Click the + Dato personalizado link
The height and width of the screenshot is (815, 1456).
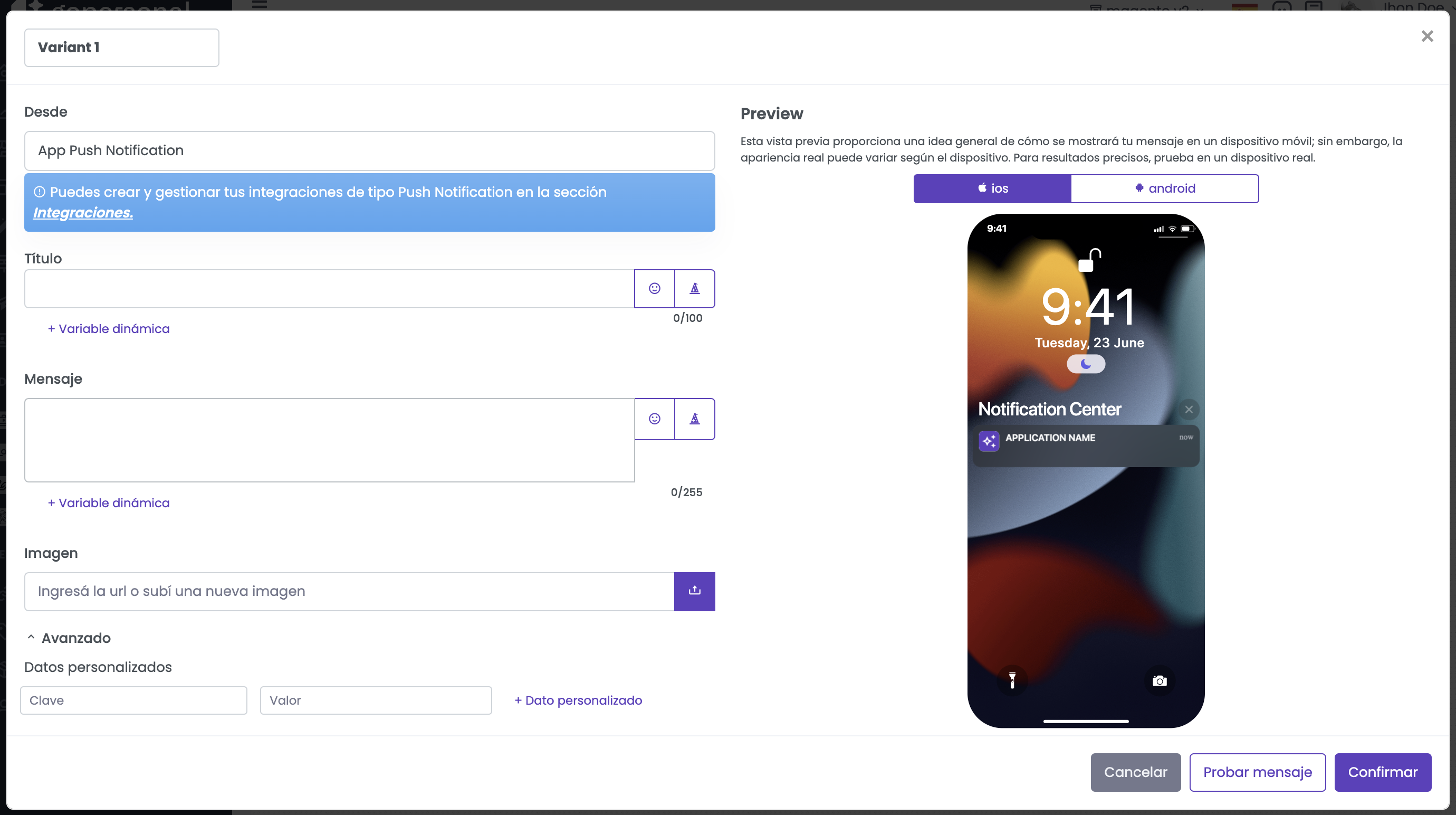click(x=578, y=700)
